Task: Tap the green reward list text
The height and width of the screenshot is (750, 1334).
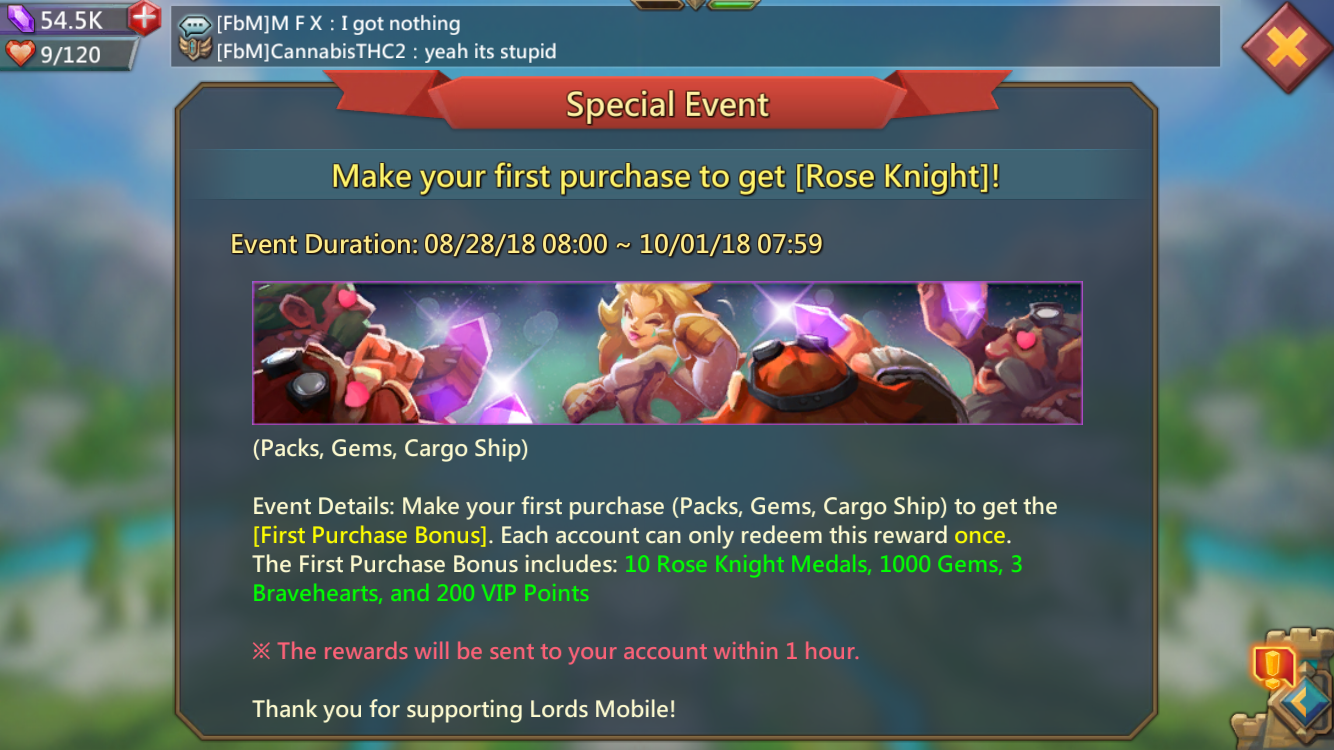Action: (637, 578)
